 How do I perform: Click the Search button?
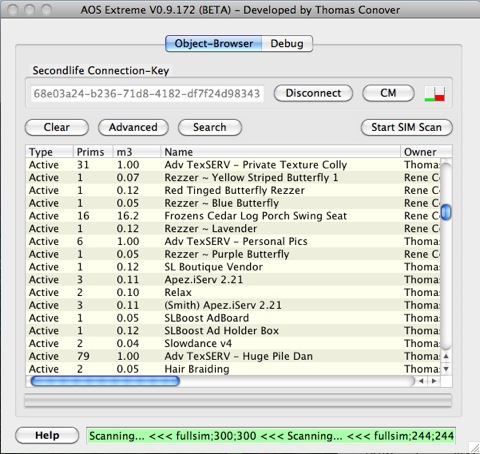pos(210,127)
